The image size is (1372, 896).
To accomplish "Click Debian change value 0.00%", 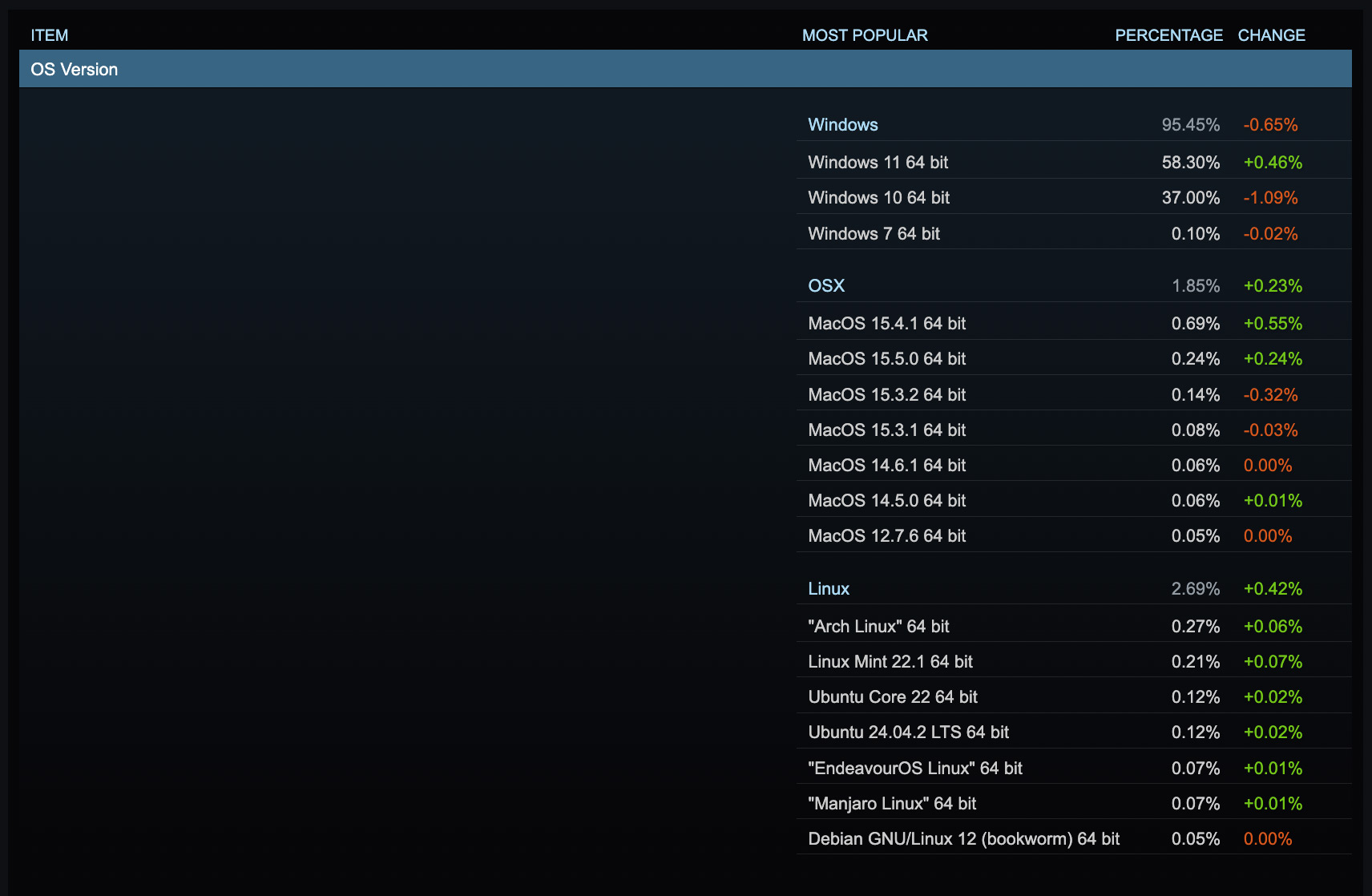I will pos(1268,839).
